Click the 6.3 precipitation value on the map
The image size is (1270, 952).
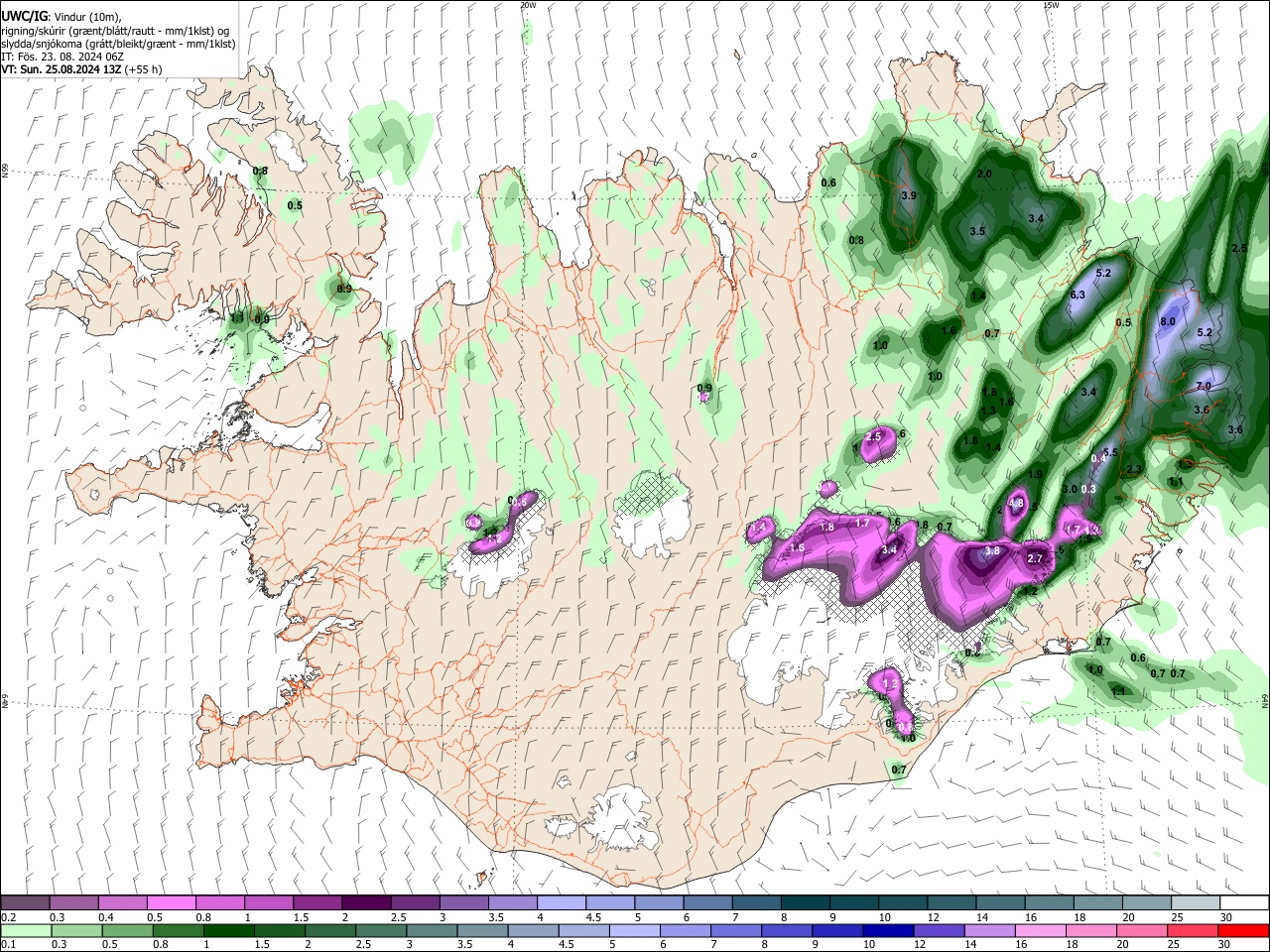(x=1078, y=295)
